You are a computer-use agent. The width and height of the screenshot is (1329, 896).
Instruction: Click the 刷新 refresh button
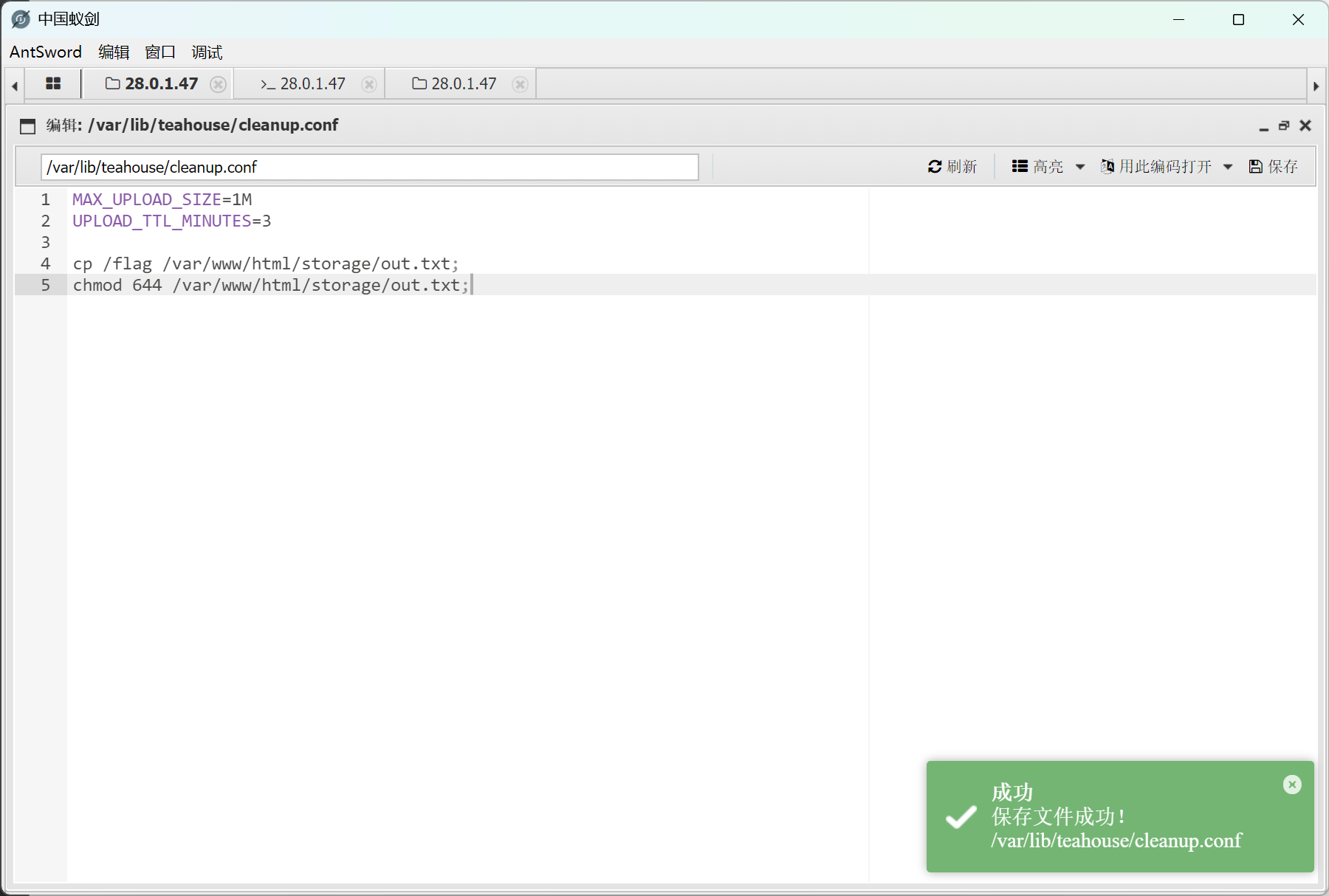952,167
